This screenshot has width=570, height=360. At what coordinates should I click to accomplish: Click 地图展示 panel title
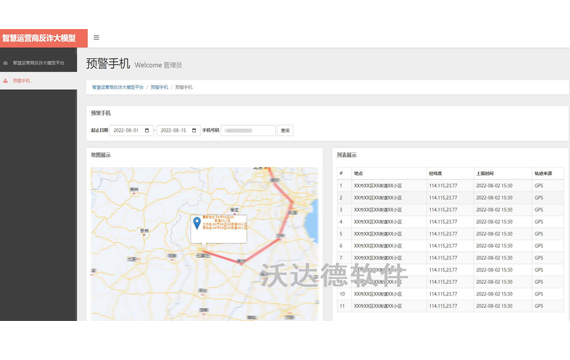click(x=101, y=155)
